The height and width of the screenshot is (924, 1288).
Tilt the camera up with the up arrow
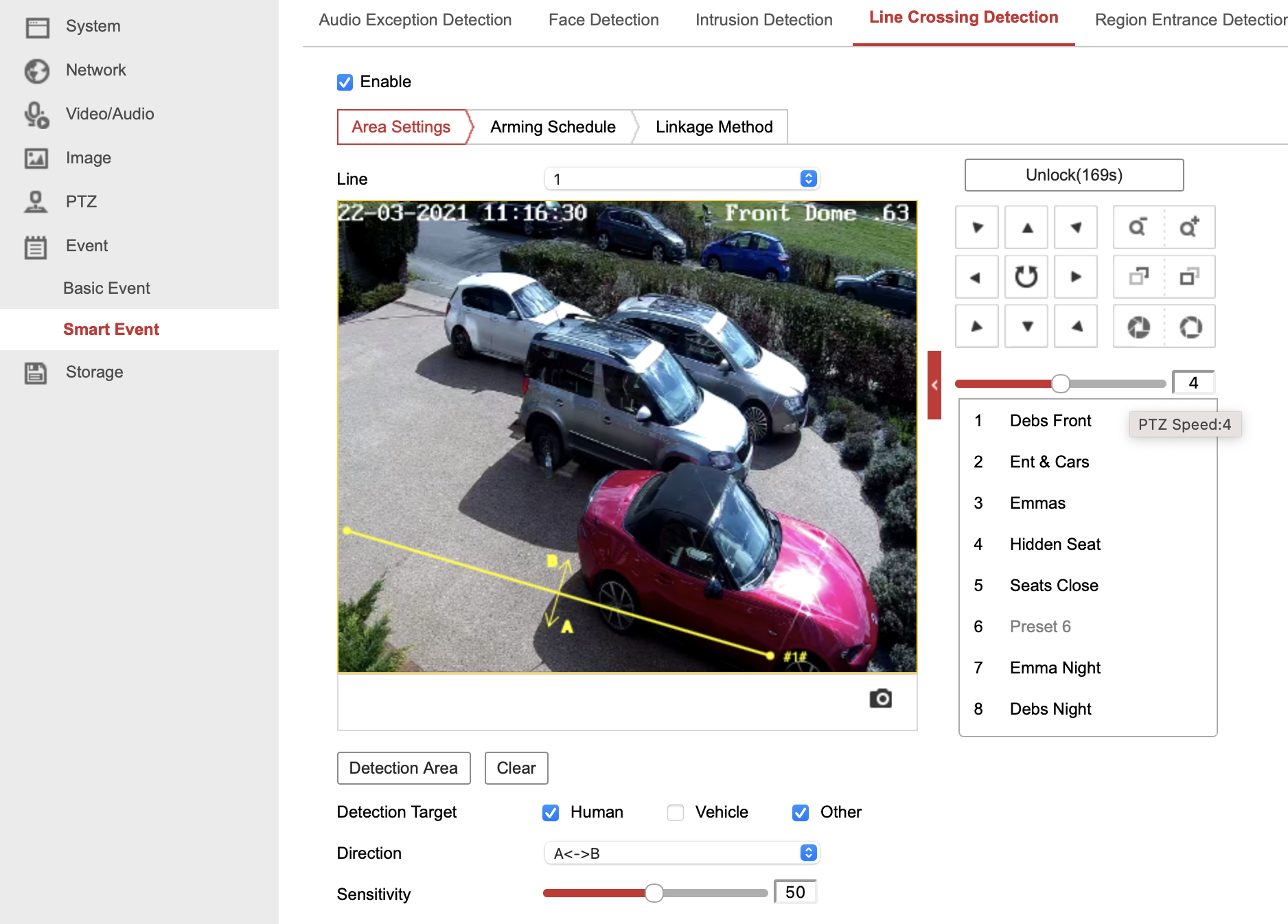1026,227
